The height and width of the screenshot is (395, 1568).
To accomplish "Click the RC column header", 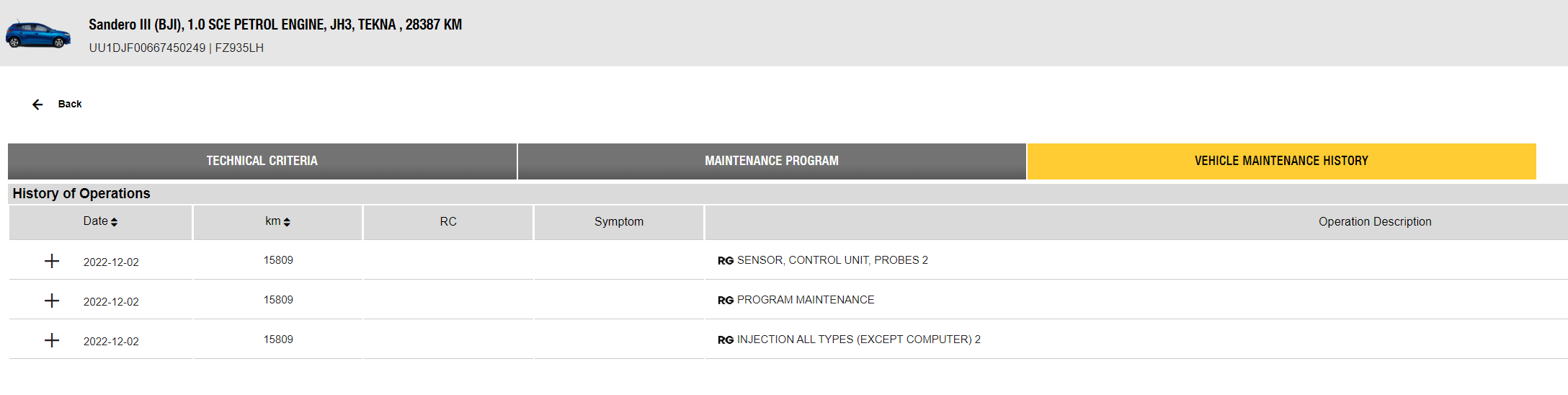I will (x=448, y=222).
